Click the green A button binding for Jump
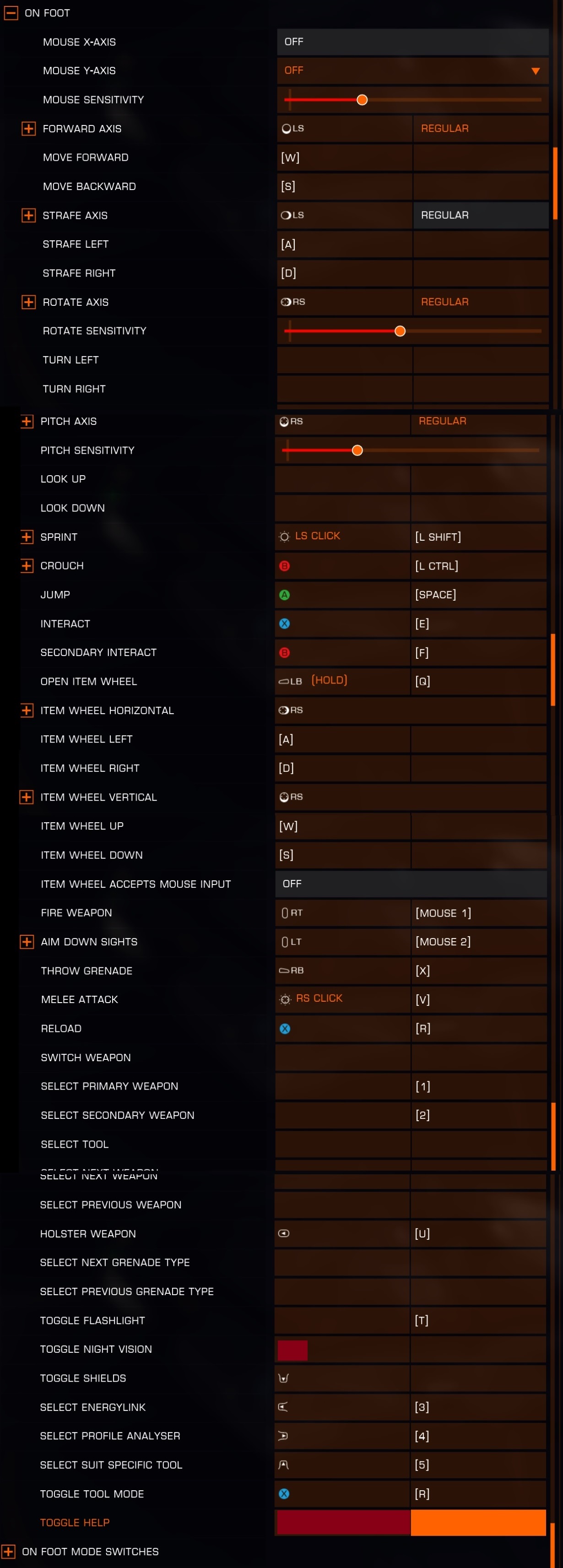563x1568 pixels. (x=284, y=595)
